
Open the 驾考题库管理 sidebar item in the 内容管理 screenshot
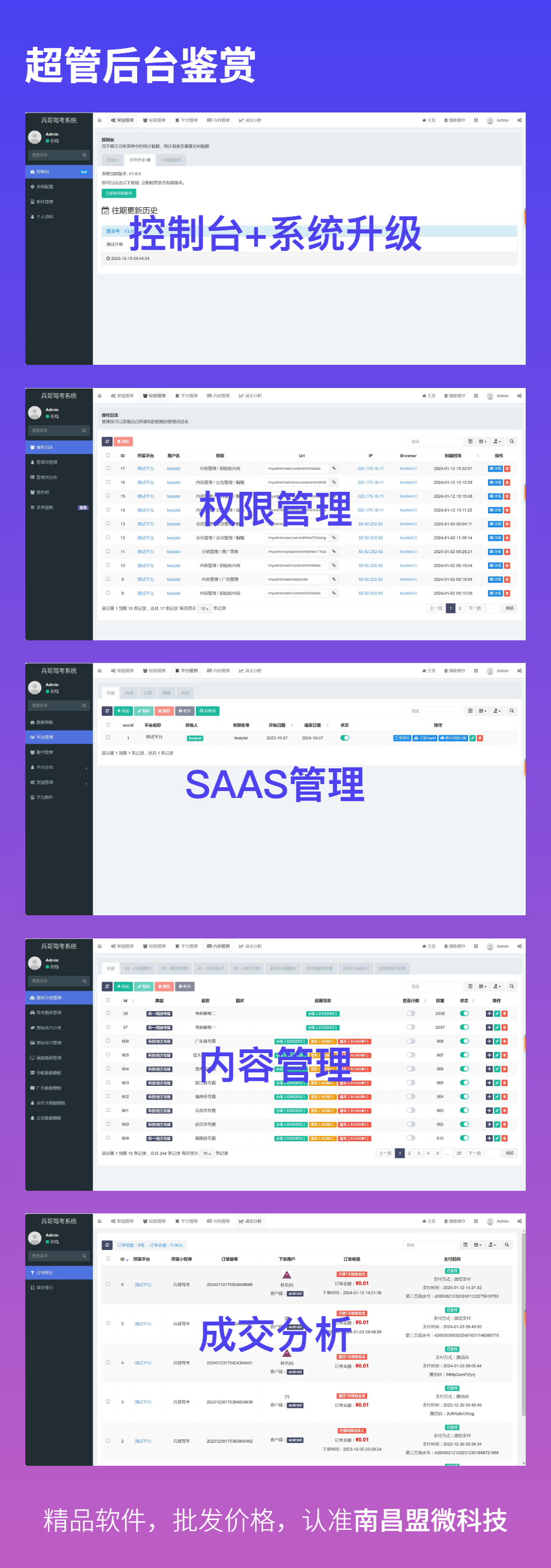pyautogui.click(x=59, y=1013)
